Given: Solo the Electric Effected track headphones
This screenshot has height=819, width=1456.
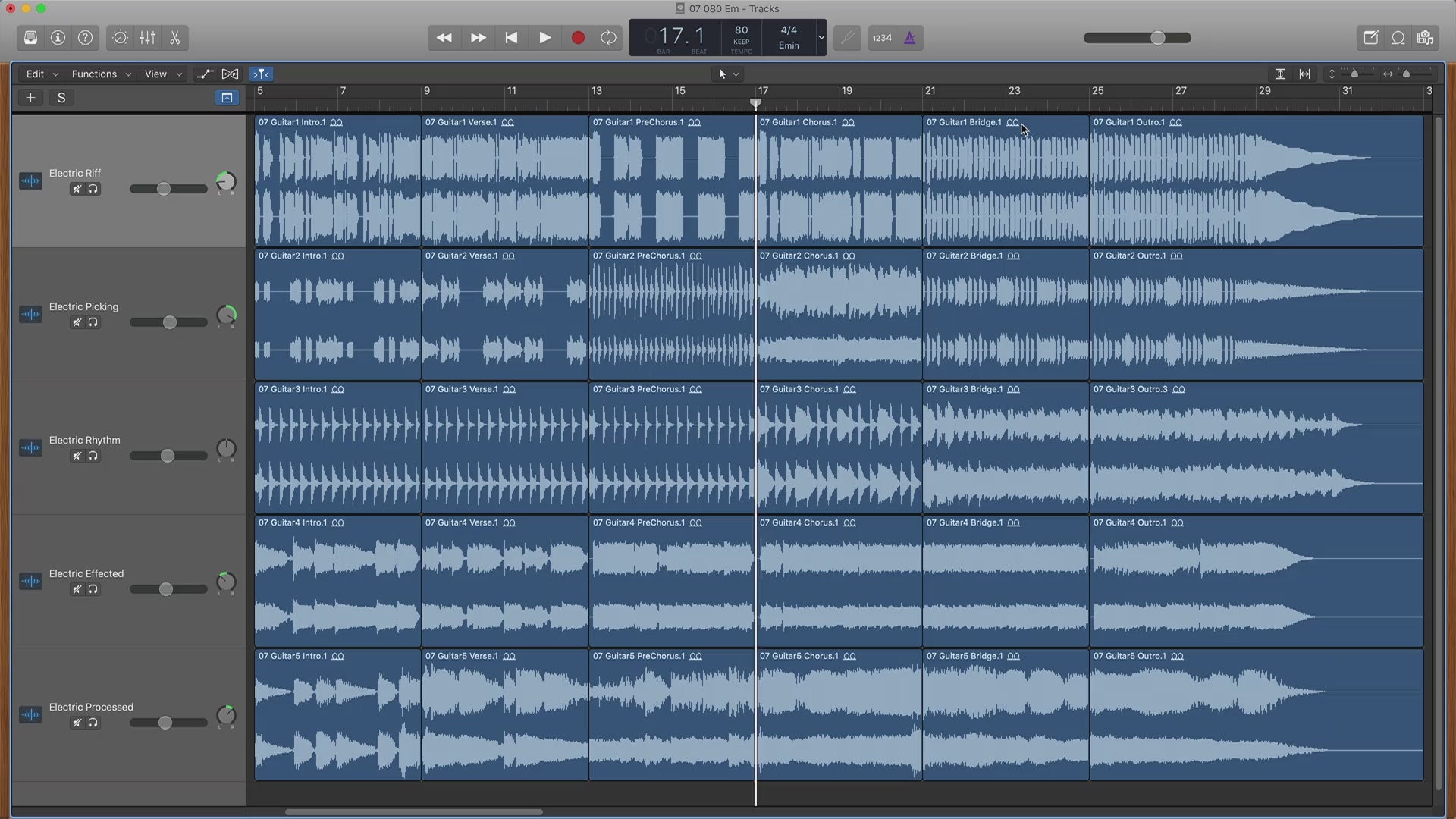Looking at the screenshot, I should [93, 589].
